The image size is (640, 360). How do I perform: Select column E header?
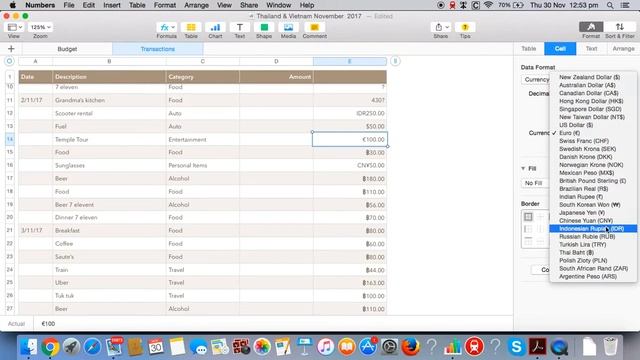[x=350, y=61]
